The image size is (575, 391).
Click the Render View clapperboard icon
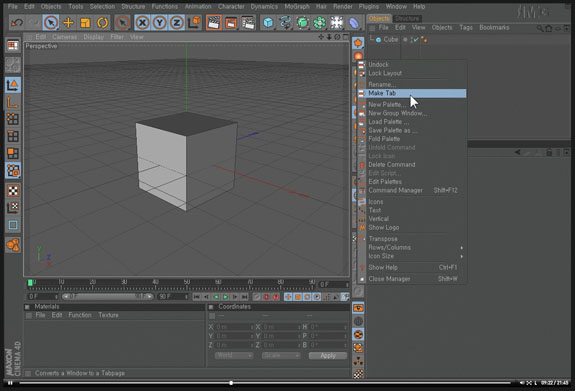[x=213, y=23]
